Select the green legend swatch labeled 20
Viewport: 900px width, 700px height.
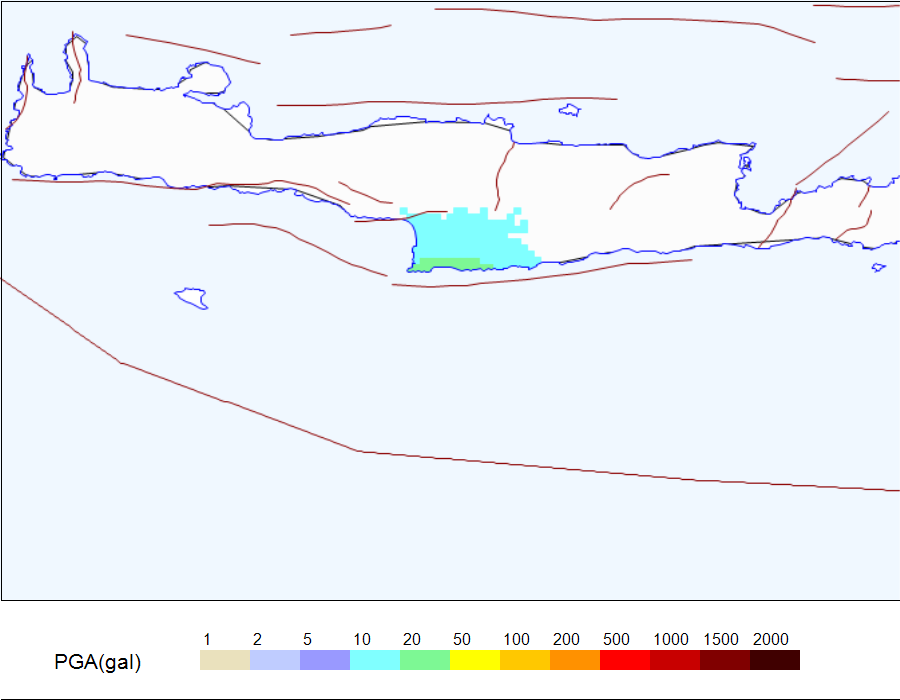[425, 660]
